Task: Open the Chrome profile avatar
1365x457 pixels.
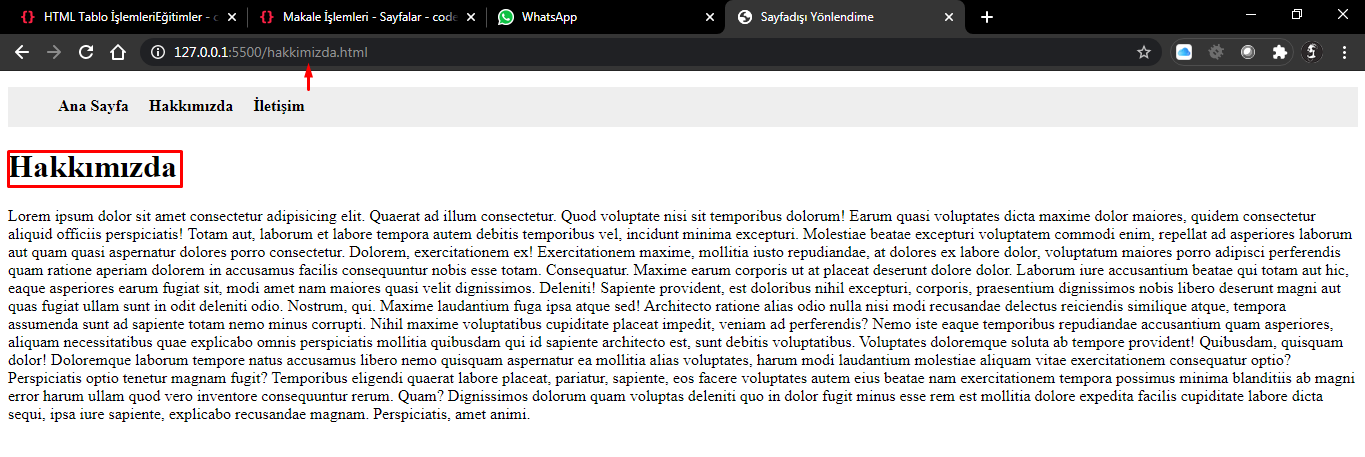Action: [x=1312, y=53]
